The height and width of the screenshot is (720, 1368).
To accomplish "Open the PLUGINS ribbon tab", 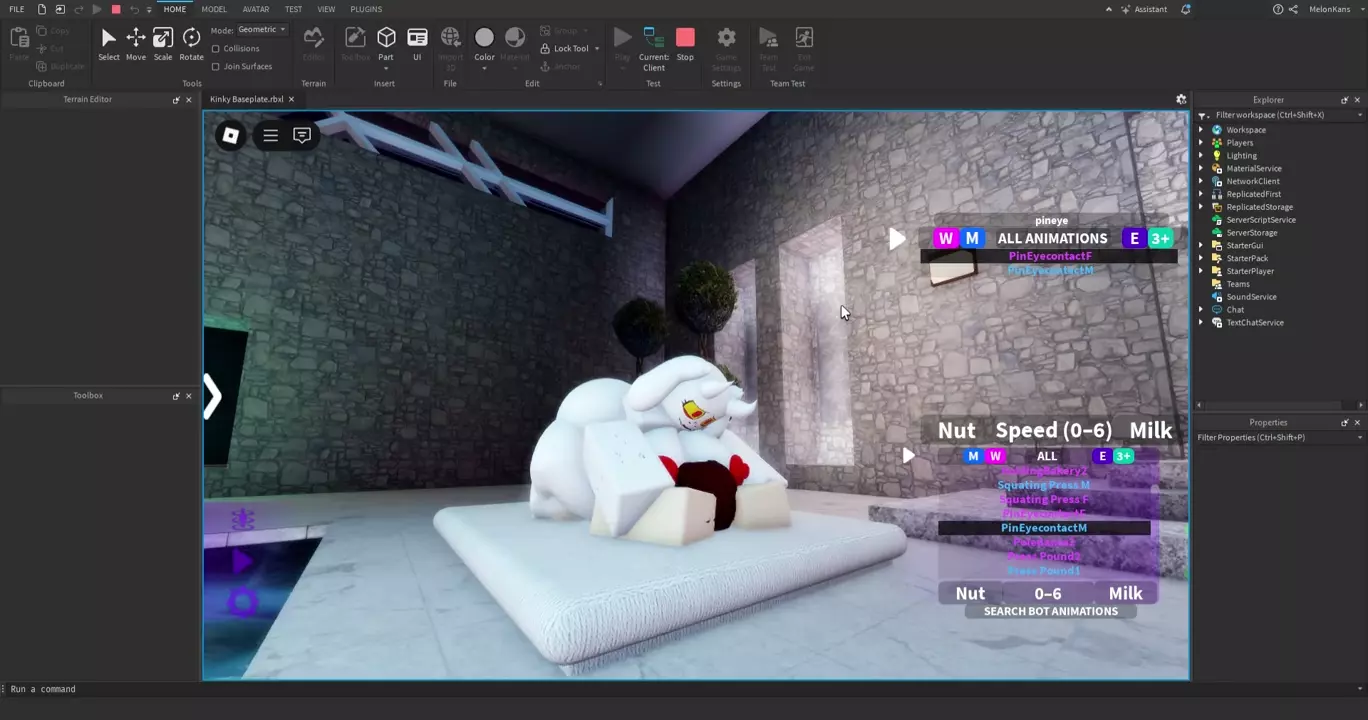I will (x=366, y=9).
